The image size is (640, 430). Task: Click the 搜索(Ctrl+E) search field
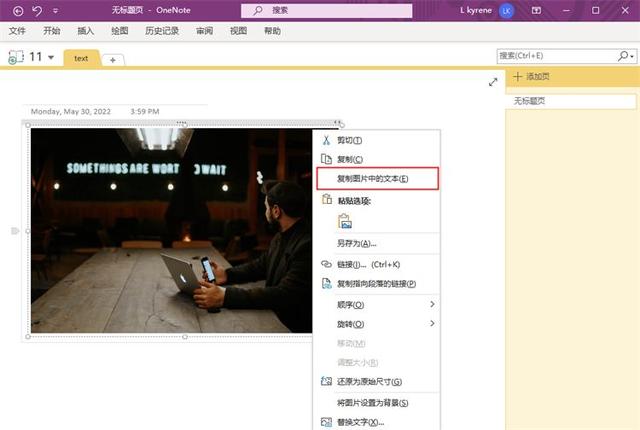click(556, 56)
